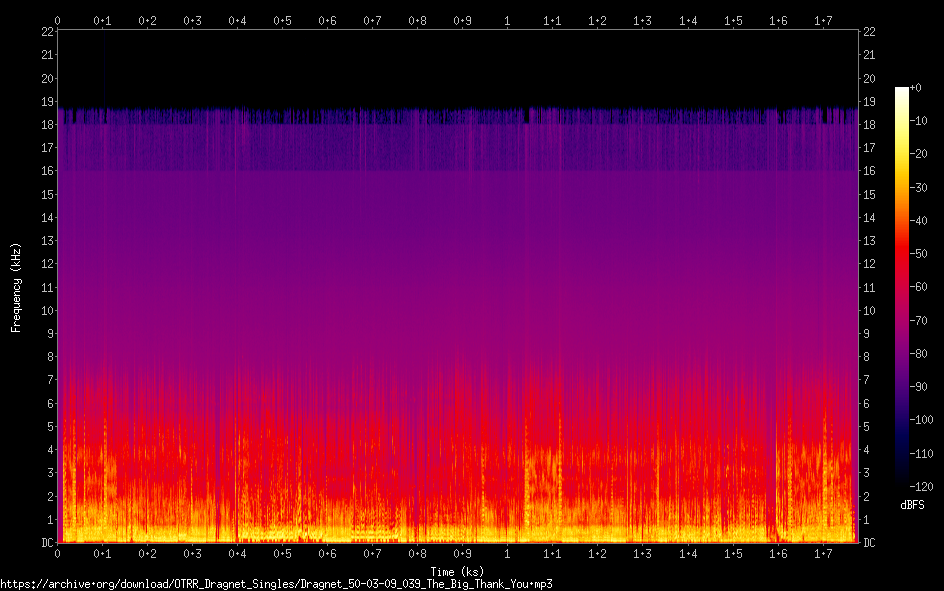Click the 'DC' label on right frequency axis
Image resolution: width=944 pixels, height=591 pixels.
[x=869, y=543]
